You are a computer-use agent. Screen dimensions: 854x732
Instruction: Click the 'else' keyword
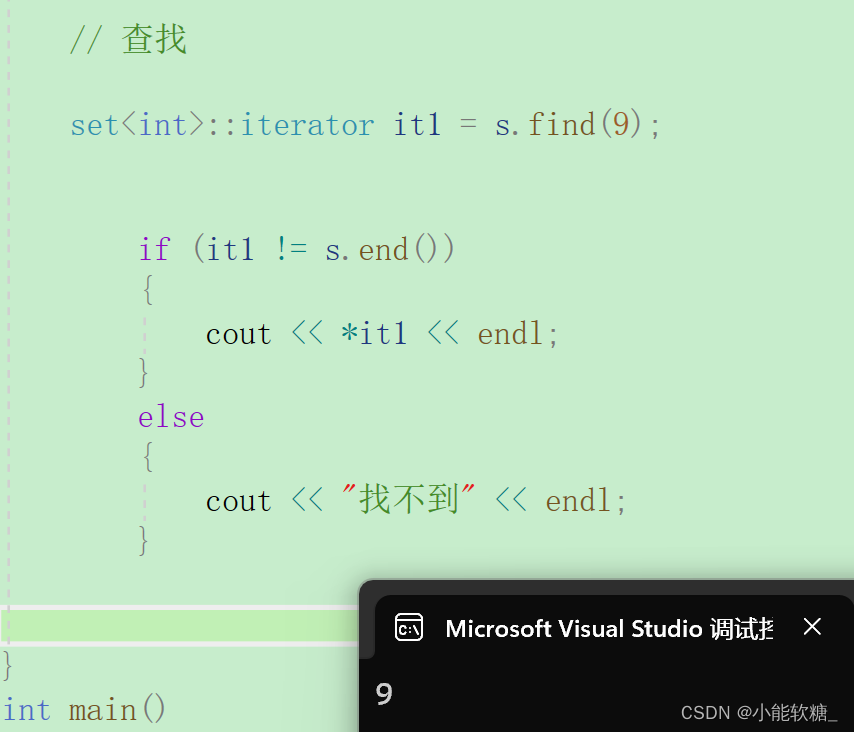pyautogui.click(x=171, y=417)
